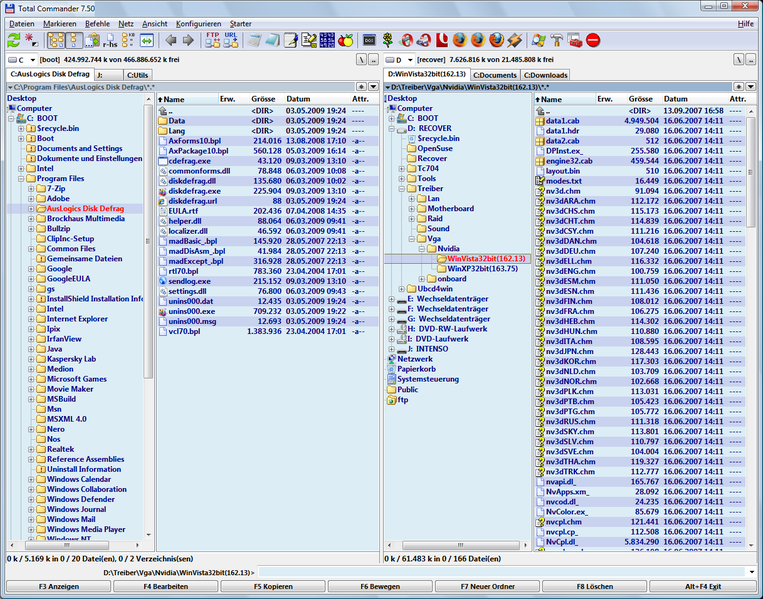Go forward with the right arrow icon
This screenshot has width=763, height=599.
(188, 40)
